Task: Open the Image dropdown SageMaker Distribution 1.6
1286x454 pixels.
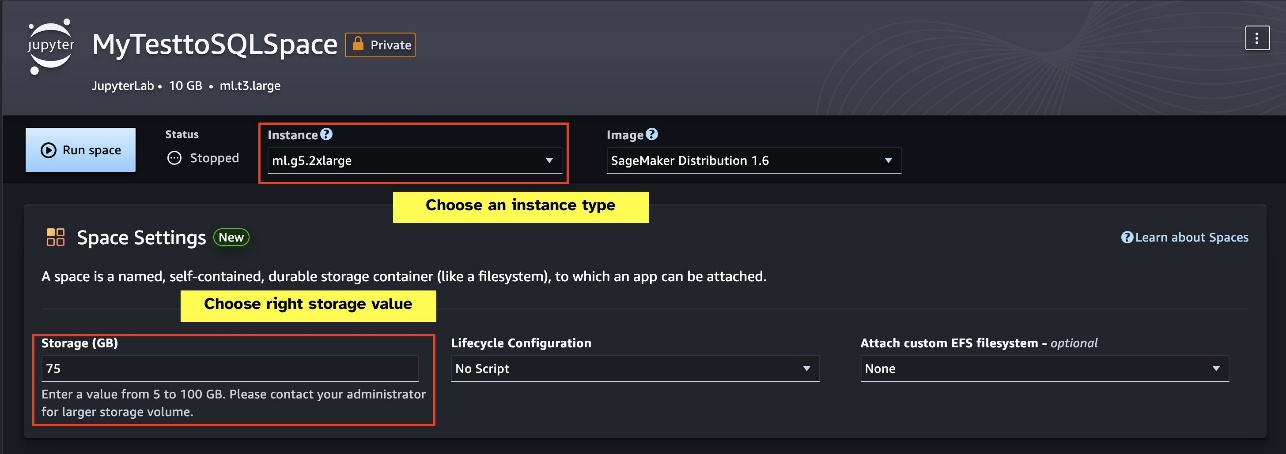Action: tap(753, 160)
